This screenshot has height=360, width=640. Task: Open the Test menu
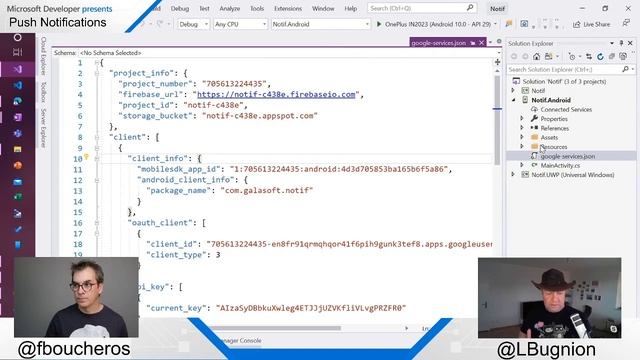[204, 8]
